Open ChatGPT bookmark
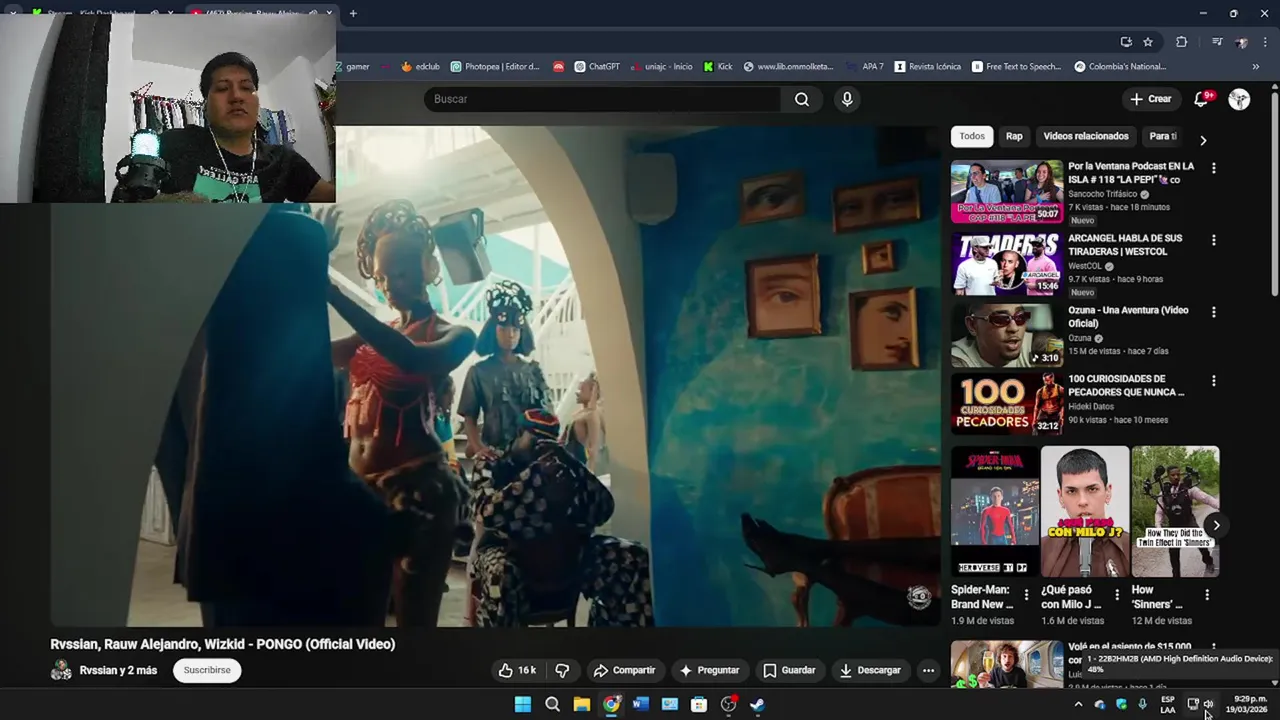1280x720 pixels. point(596,67)
